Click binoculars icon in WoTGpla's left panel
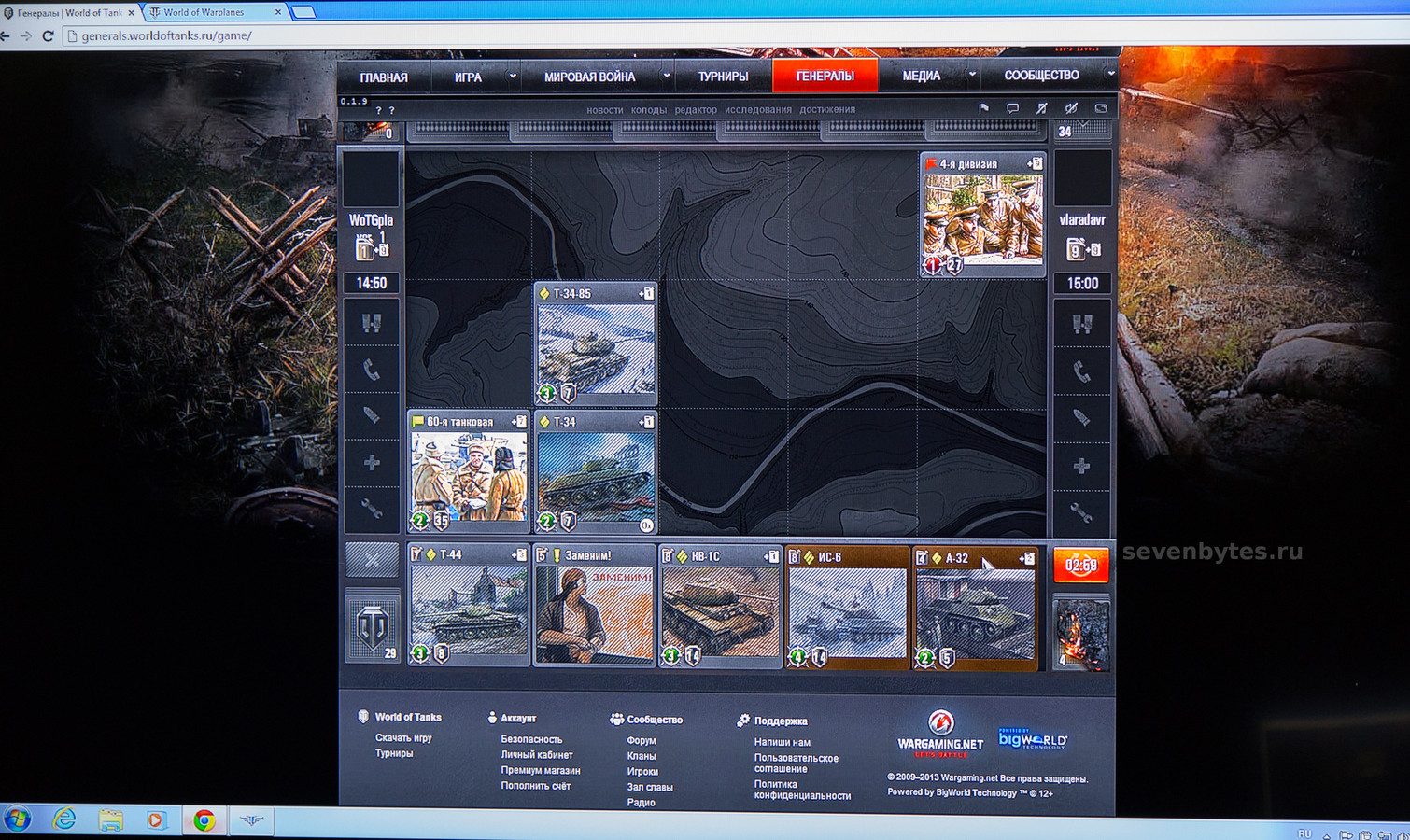Viewport: 1410px width, 840px height. [x=372, y=323]
